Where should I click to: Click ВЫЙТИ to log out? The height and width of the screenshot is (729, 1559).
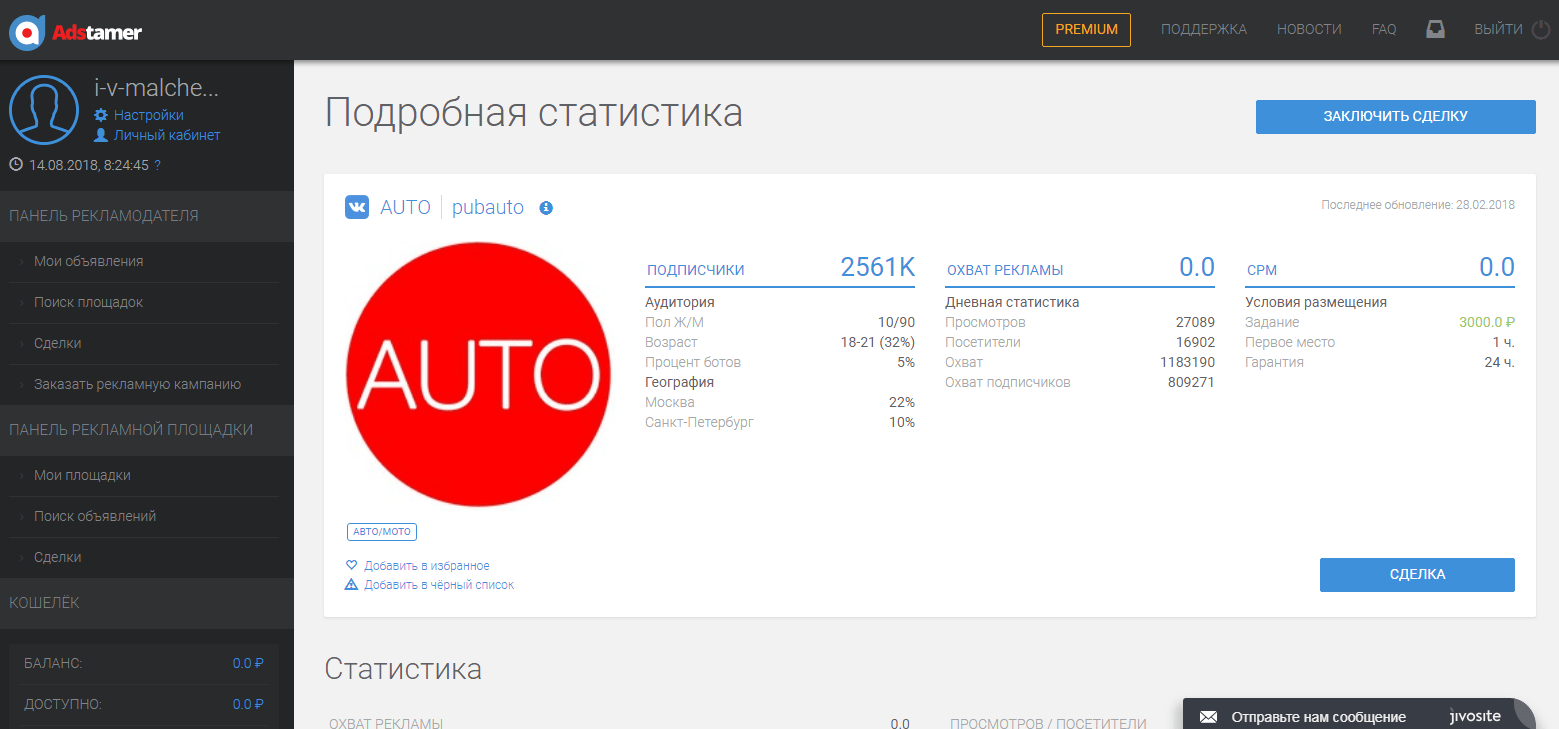pyautogui.click(x=1498, y=29)
